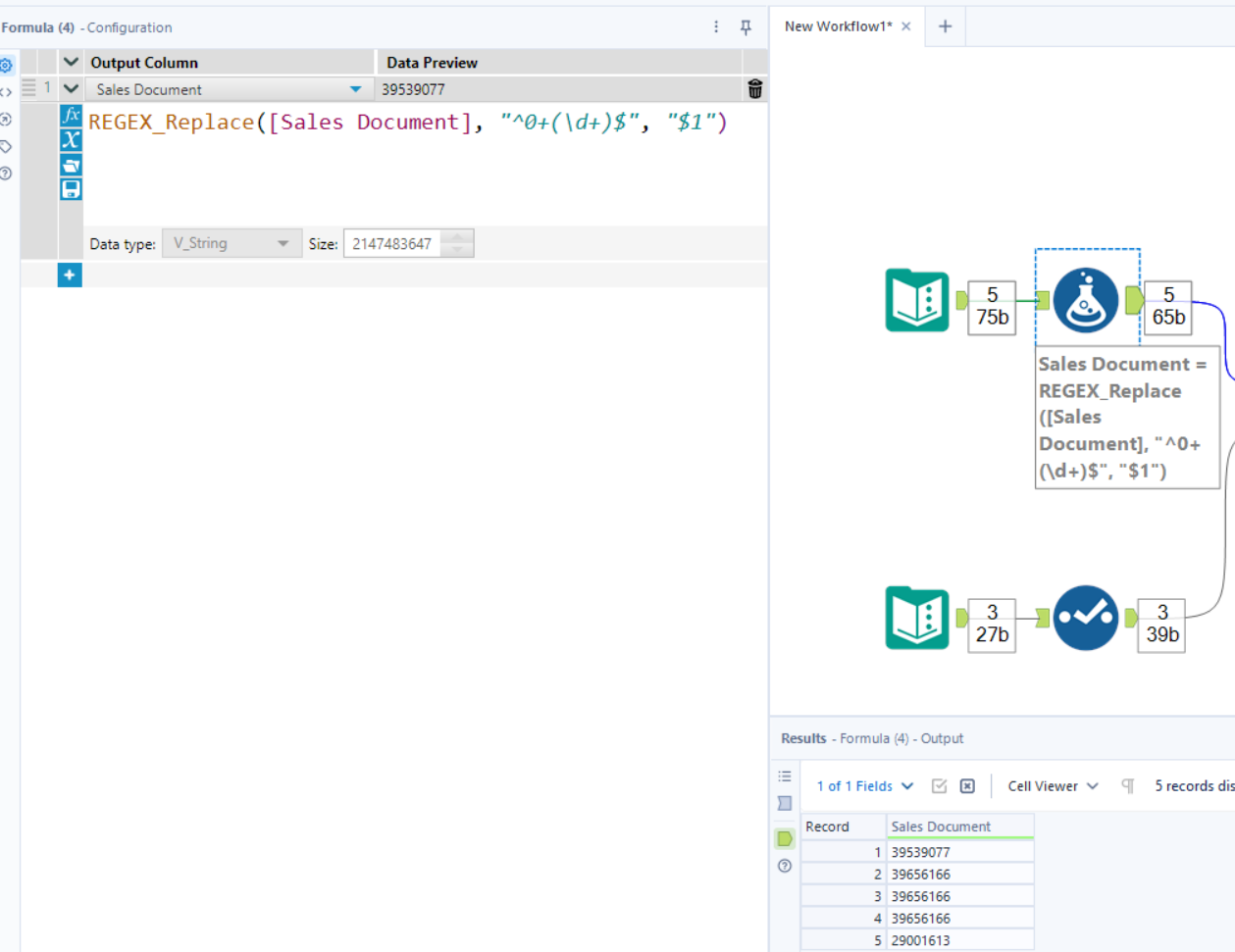Click the fx insert function icon
This screenshot has height=952, width=1235.
point(70,116)
